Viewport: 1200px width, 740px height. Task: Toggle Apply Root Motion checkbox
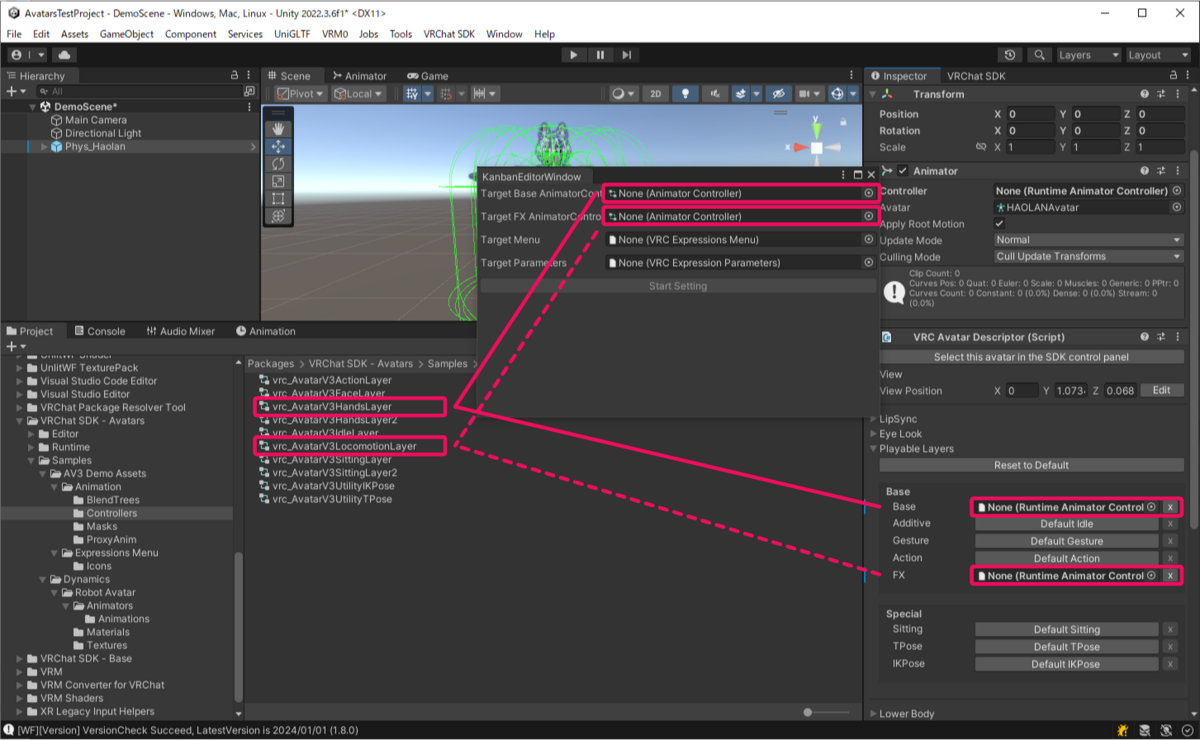click(x=1001, y=224)
